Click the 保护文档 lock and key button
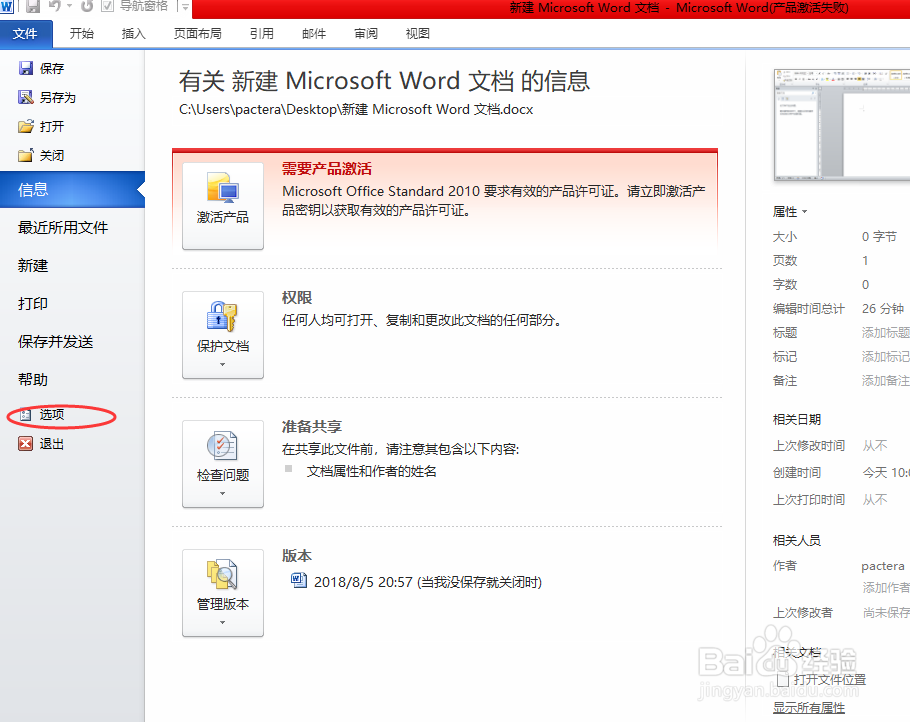 click(223, 335)
